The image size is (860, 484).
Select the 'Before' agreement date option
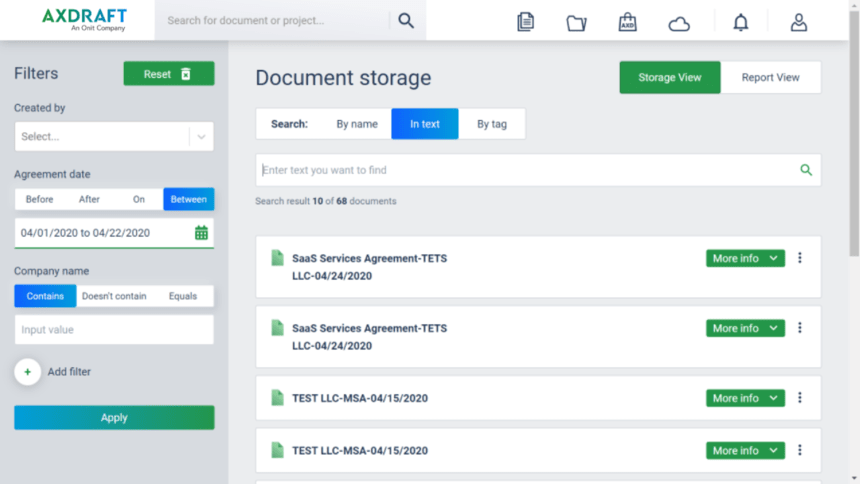click(39, 199)
